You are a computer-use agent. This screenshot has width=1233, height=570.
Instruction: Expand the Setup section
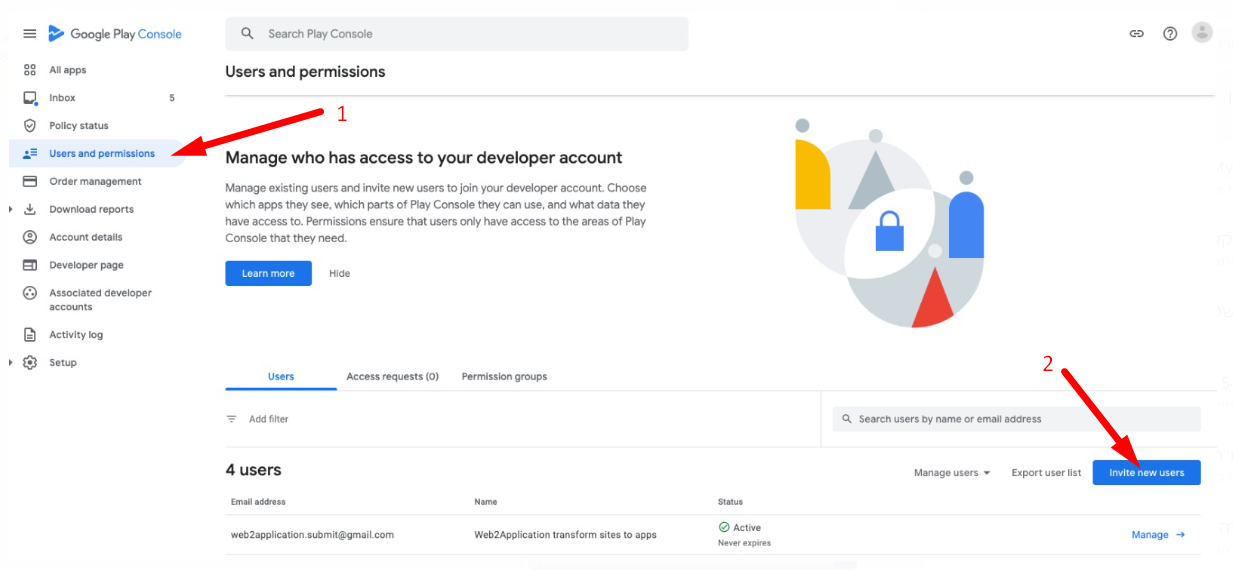[x=11, y=363]
